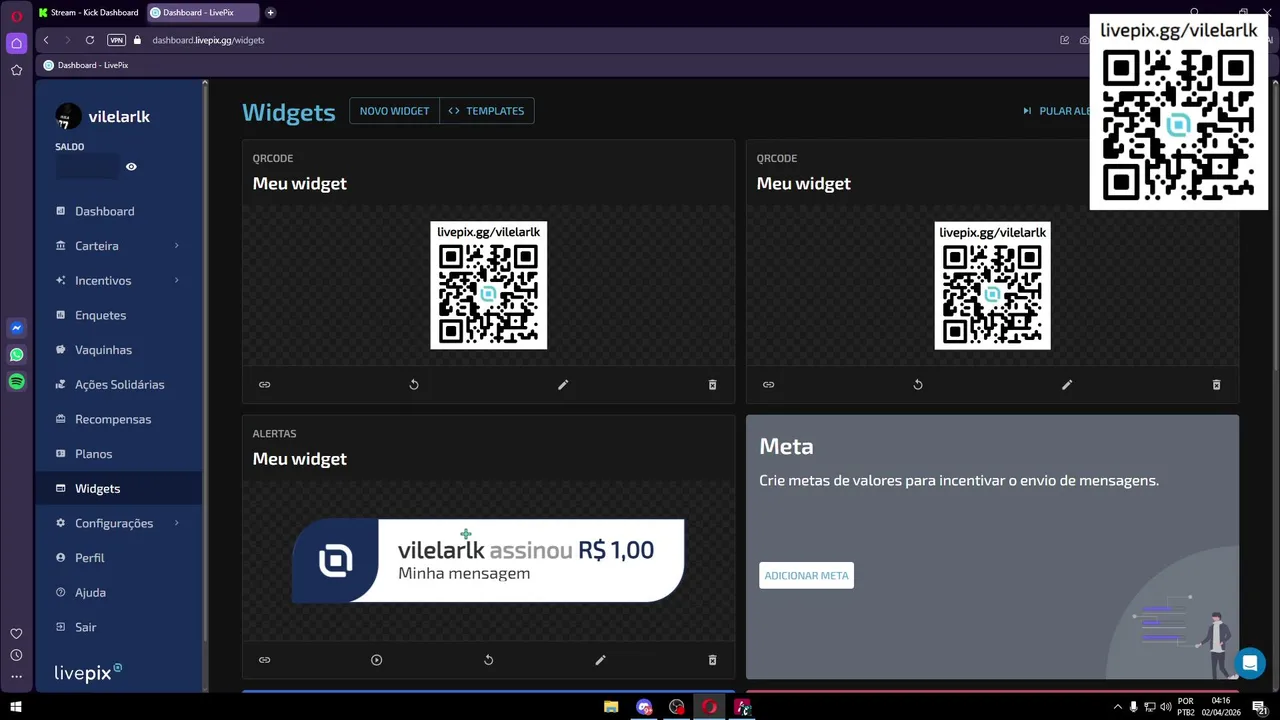This screenshot has height=720, width=1280.
Task: Copy link of ALERTAS widget
Action: click(265, 660)
